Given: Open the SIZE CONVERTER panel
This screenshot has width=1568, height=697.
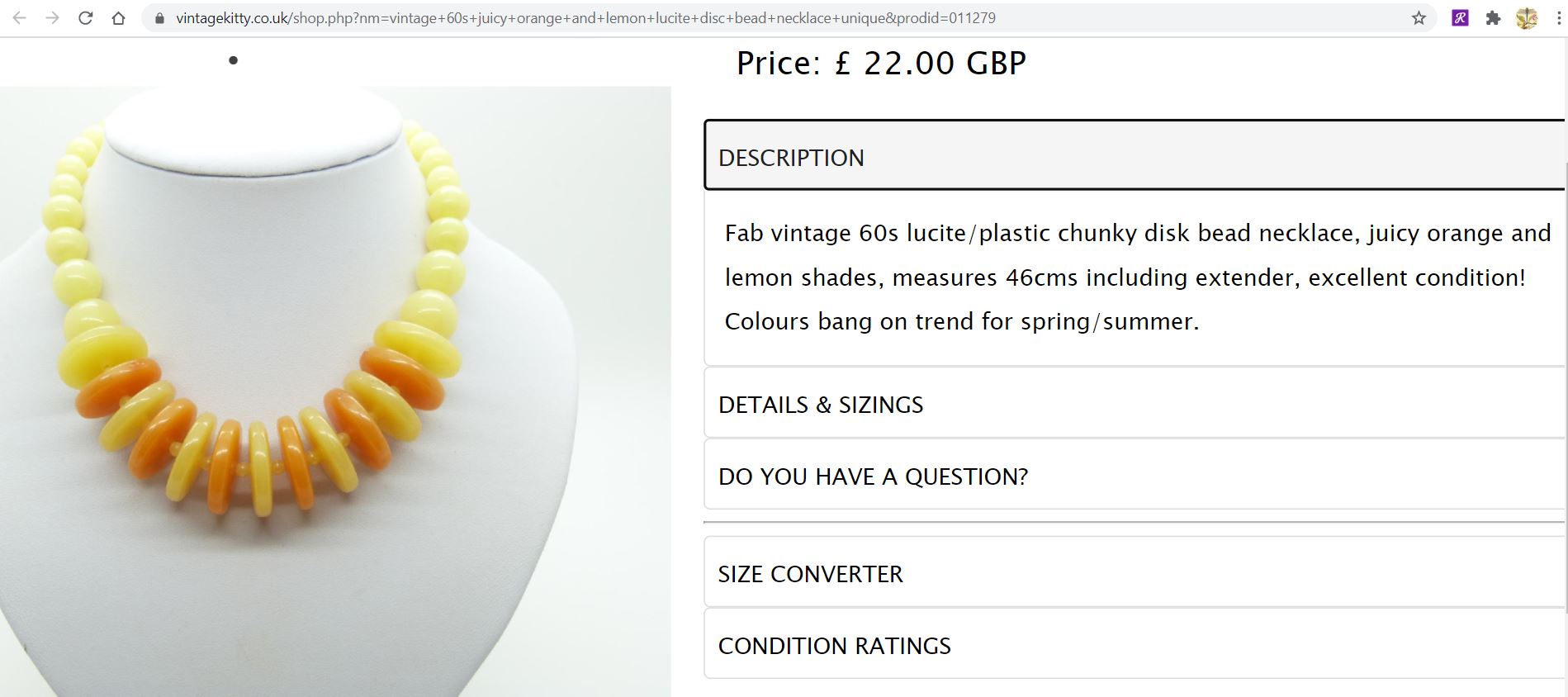Looking at the screenshot, I should point(1134,574).
